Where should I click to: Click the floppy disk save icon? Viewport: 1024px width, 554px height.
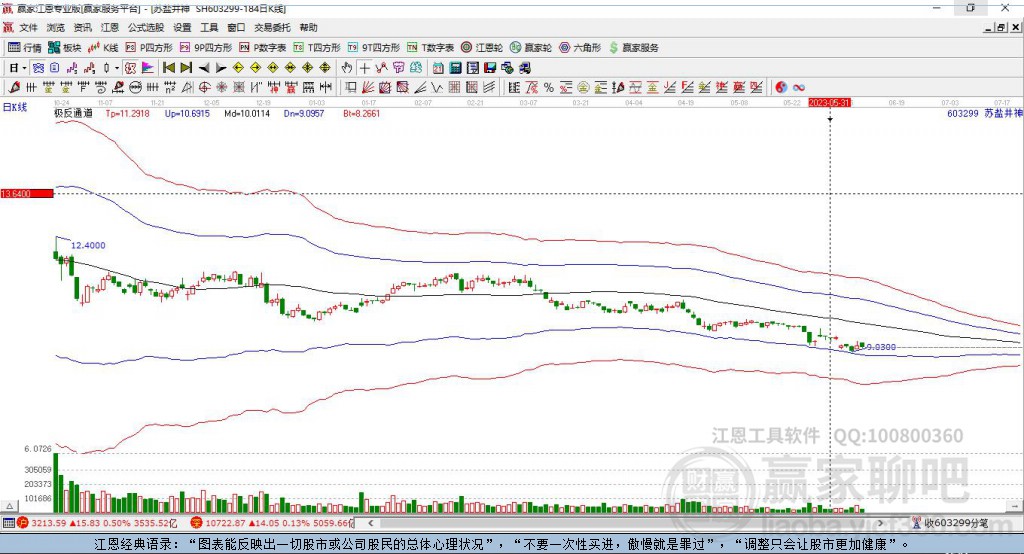click(x=490, y=68)
